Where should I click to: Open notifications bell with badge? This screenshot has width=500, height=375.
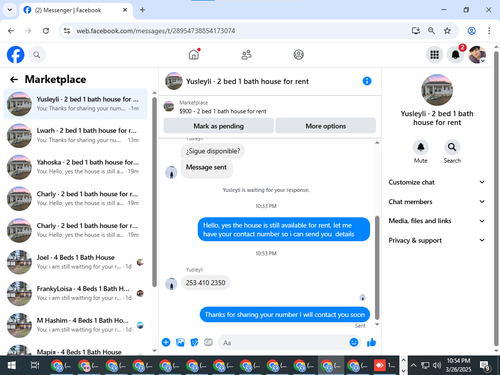[x=456, y=55]
